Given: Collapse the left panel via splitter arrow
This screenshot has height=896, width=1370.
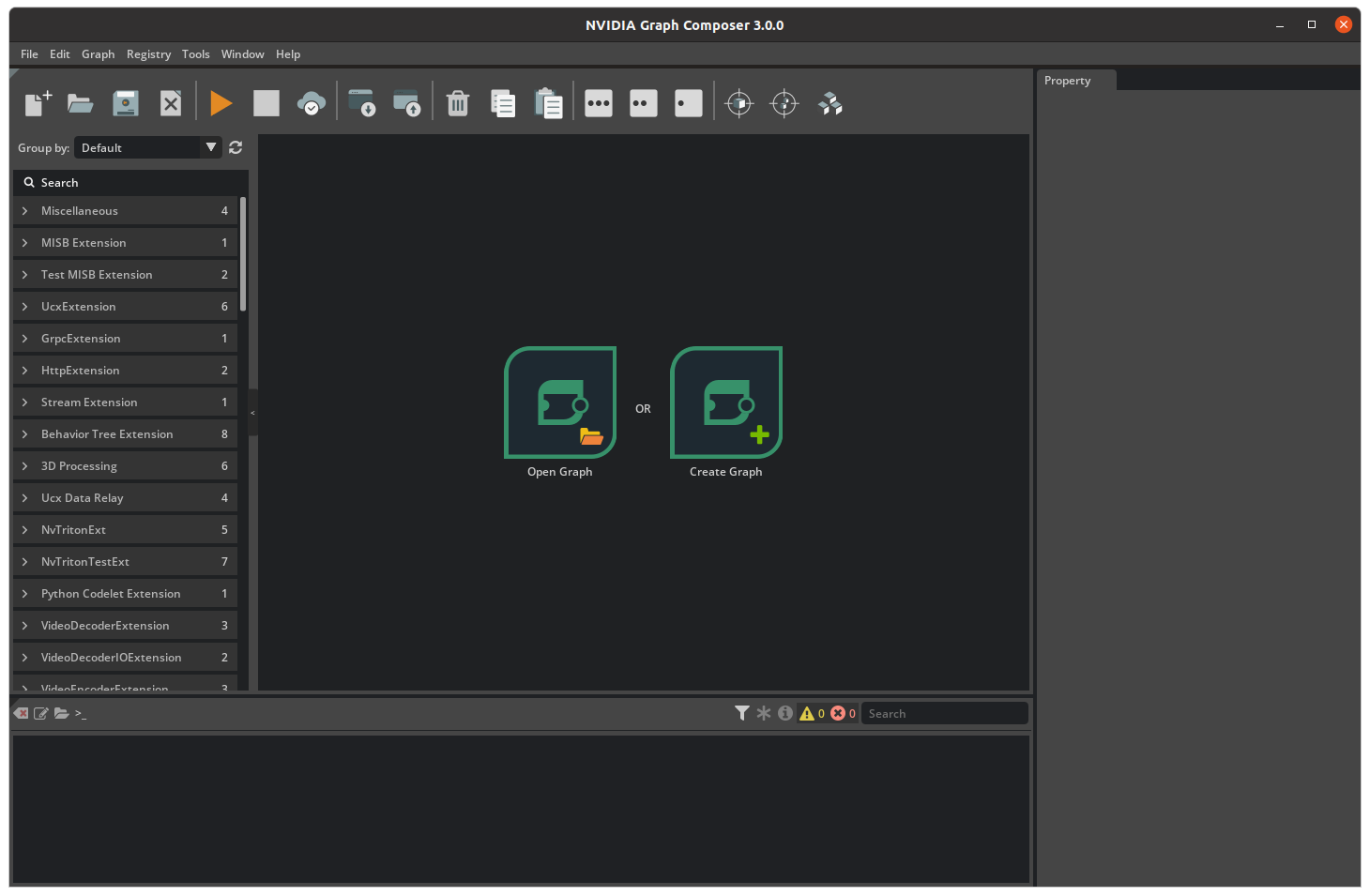Looking at the screenshot, I should click(252, 413).
